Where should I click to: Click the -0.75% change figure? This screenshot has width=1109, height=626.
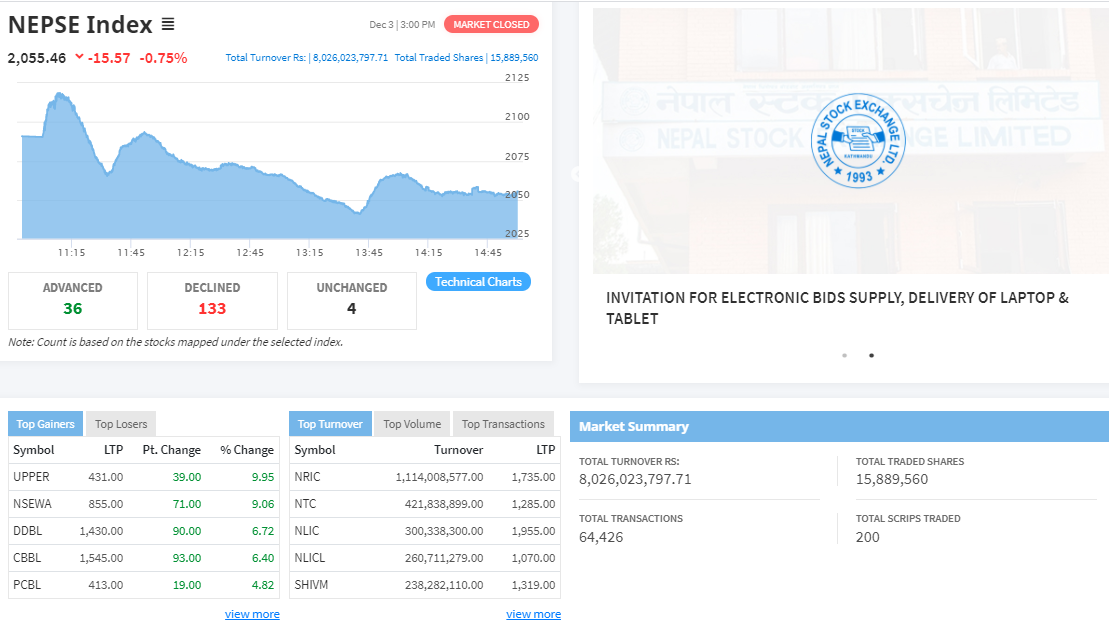163,58
